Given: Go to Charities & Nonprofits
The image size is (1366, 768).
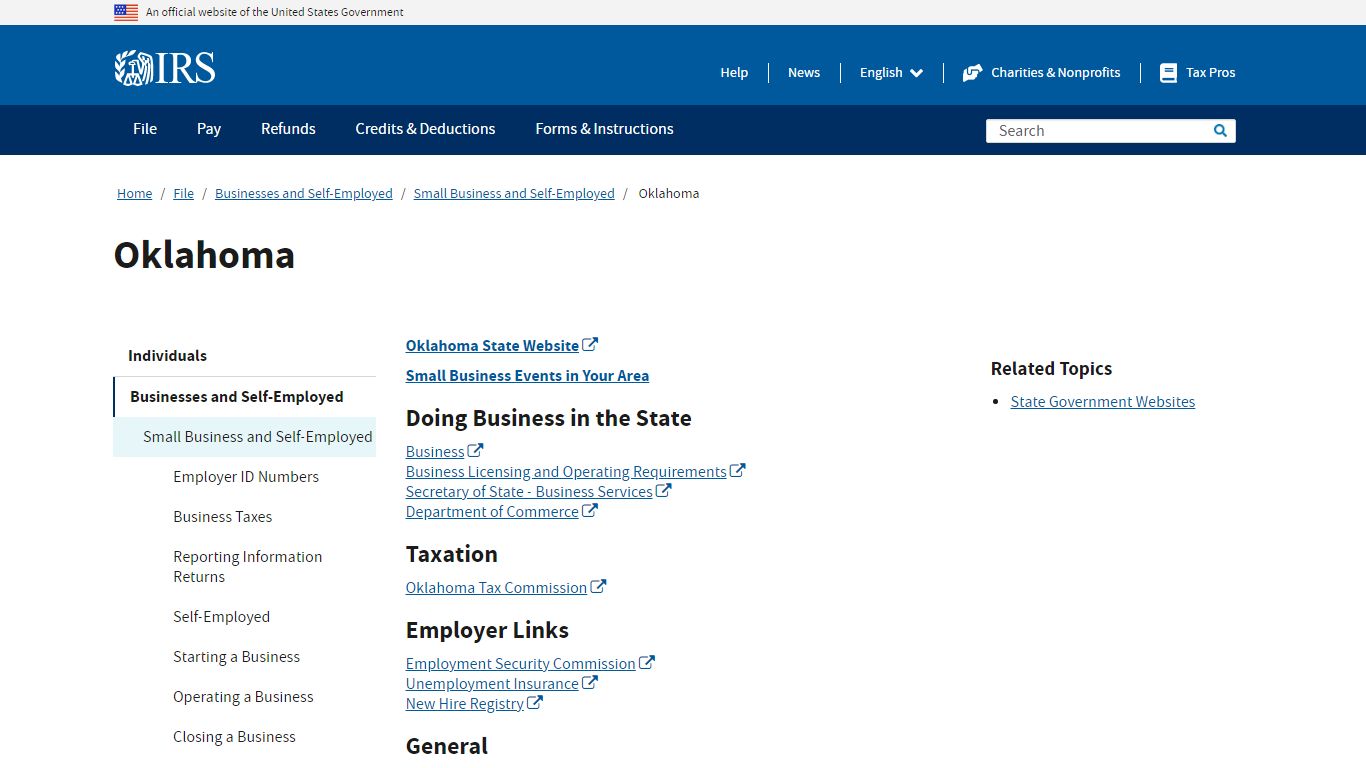Looking at the screenshot, I should (x=1041, y=73).
